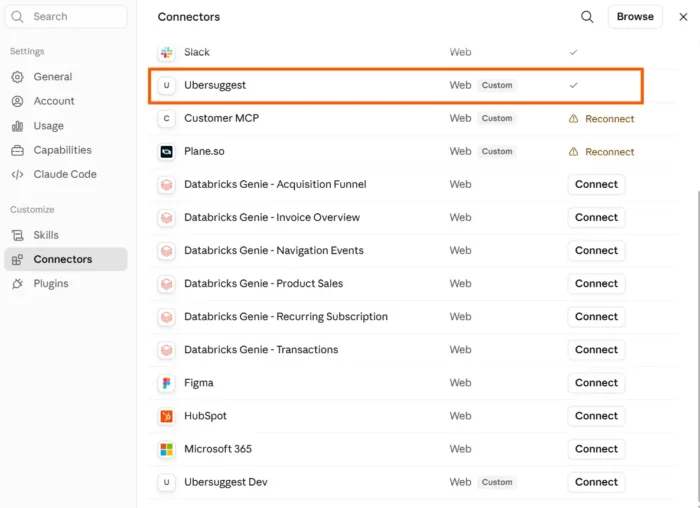Screen dimensions: 700x508
Task: Click the Custom badge on Ubersuggest Dev row
Action: [x=497, y=482]
